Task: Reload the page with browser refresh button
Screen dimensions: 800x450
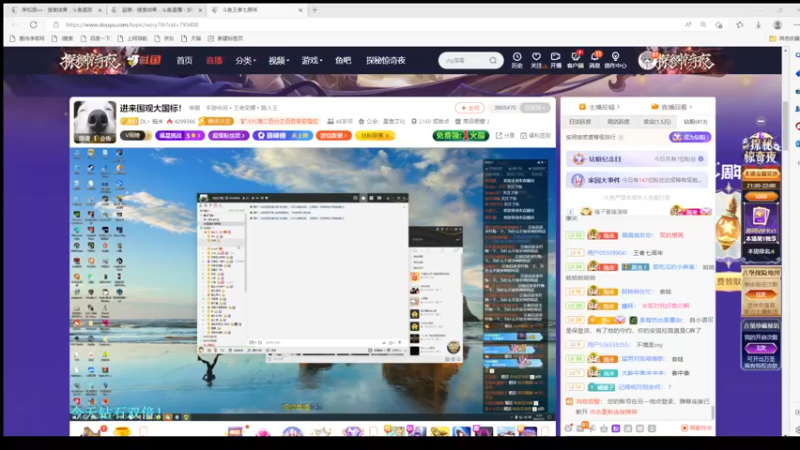Action: click(34, 24)
